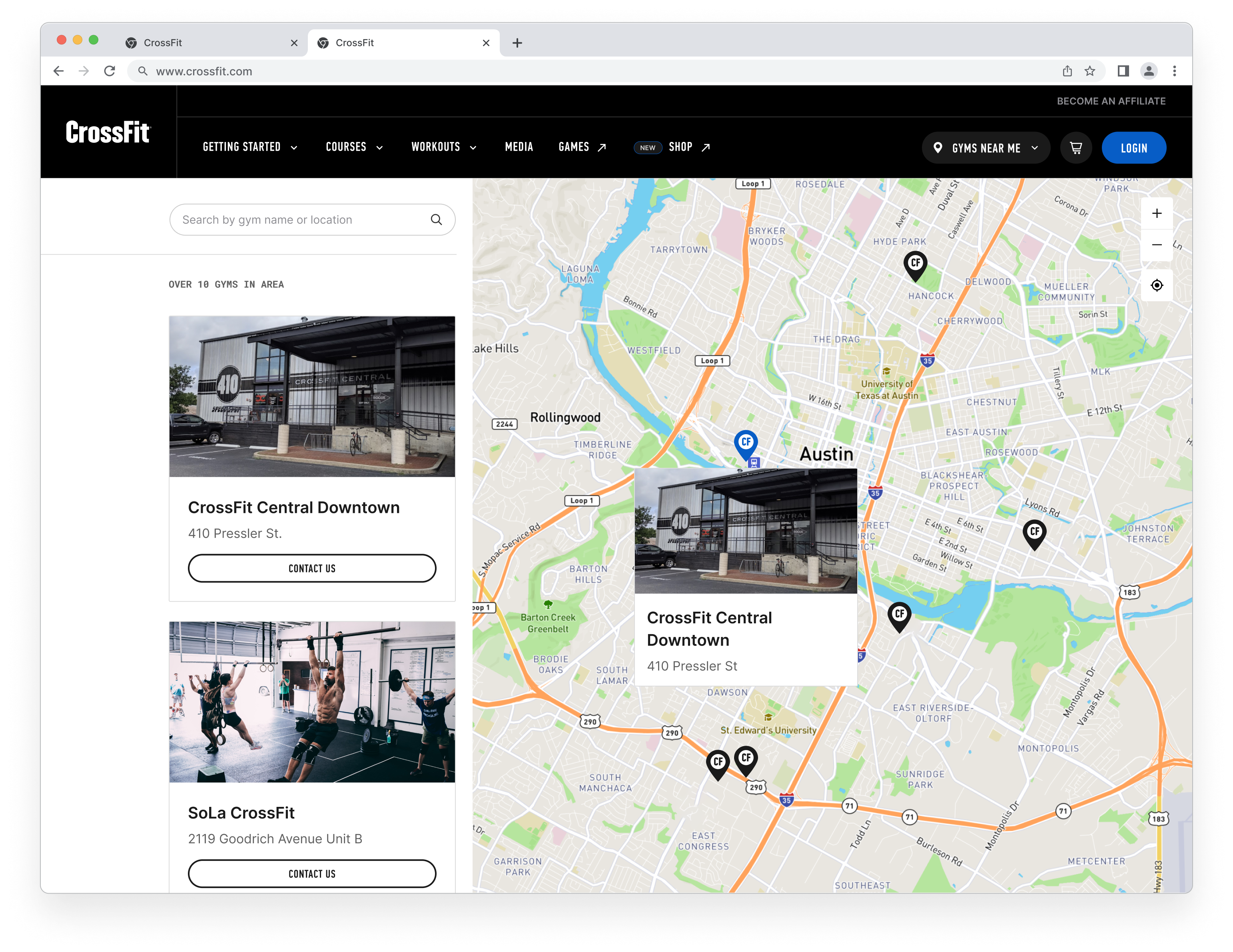The width and height of the screenshot is (1233, 952).
Task: Click the 2119 Goodrich Avenue Unit B address
Action: 275,838
